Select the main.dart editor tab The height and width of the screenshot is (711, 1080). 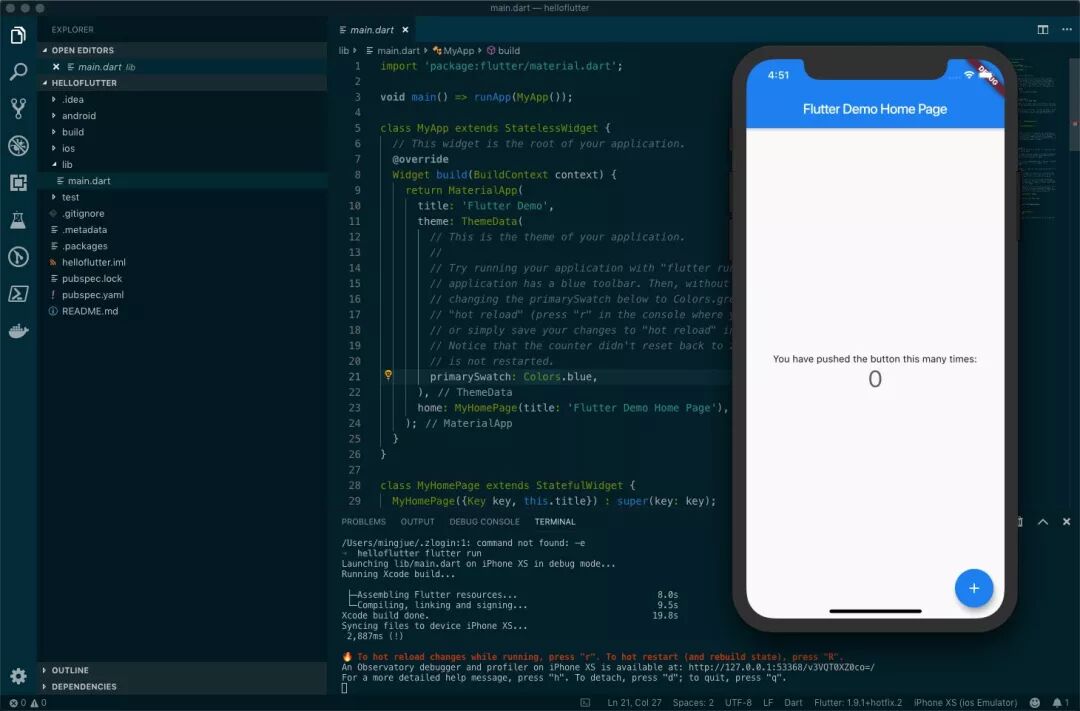(372, 30)
